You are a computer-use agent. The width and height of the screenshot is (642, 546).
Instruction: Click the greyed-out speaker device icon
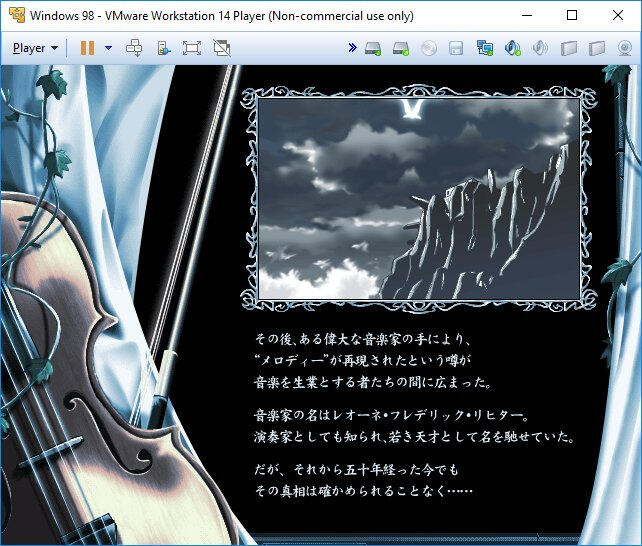tap(541, 48)
